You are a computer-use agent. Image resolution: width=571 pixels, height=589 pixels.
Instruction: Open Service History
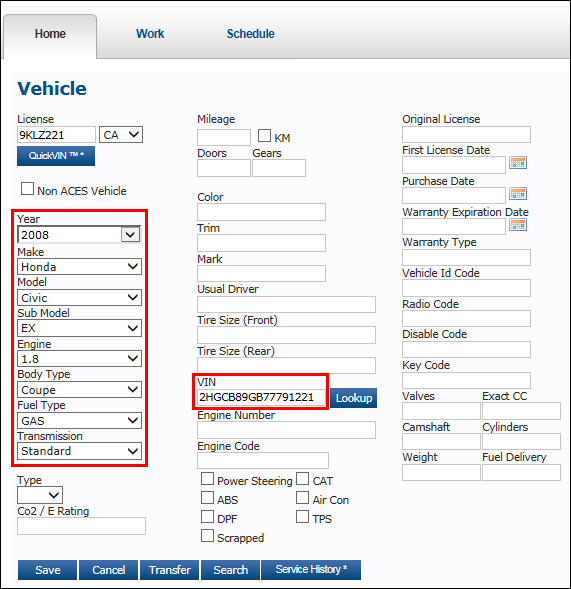[x=311, y=570]
